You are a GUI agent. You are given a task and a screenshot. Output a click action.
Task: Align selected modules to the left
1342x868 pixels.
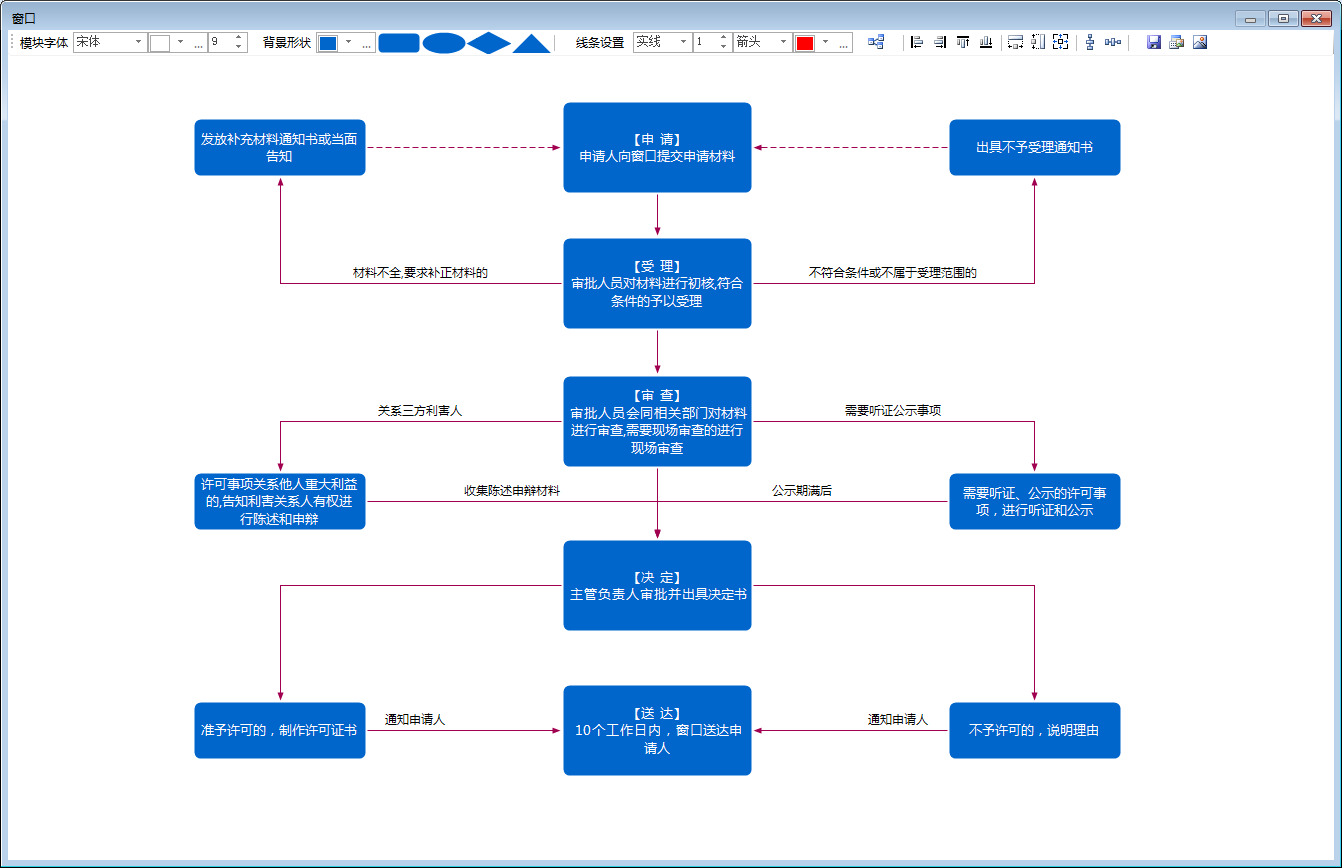(917, 42)
